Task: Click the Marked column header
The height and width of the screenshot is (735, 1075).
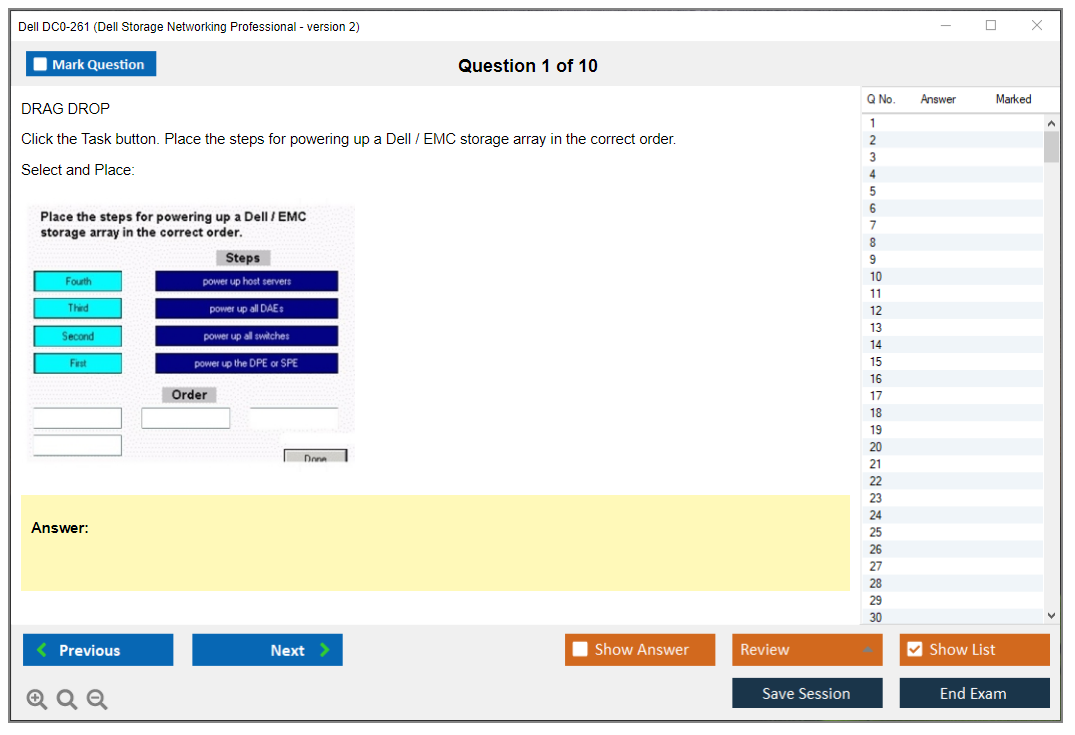Action: coord(1013,99)
